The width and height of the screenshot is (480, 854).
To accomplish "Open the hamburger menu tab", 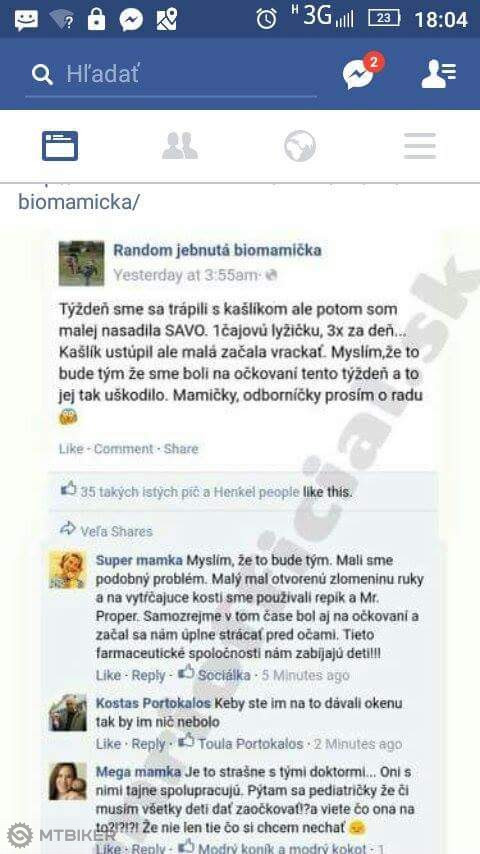I will (420, 146).
